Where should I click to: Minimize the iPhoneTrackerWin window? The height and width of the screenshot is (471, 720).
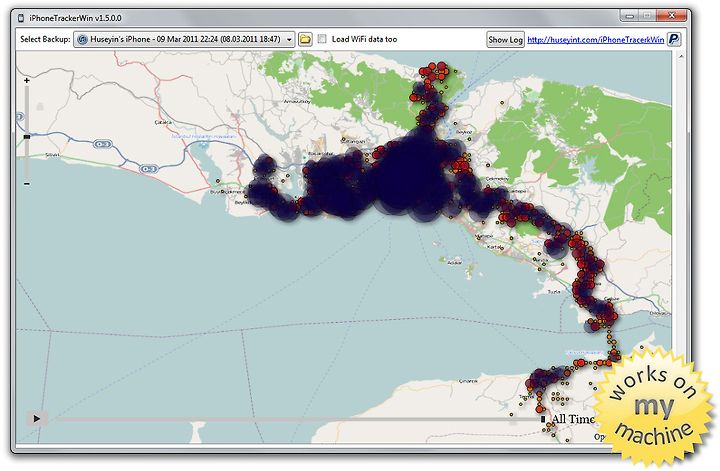(x=629, y=16)
